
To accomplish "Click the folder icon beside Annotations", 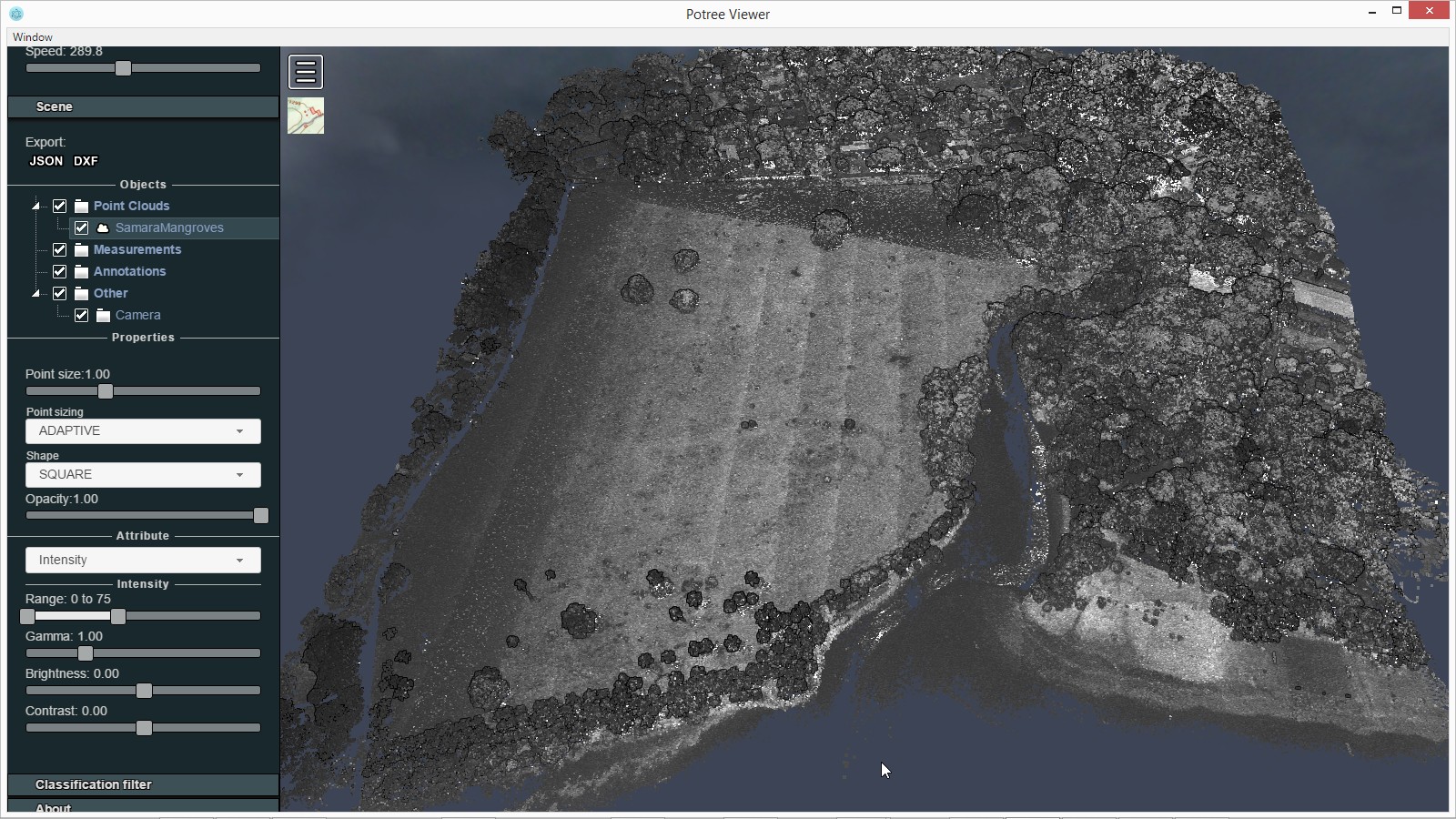I will [81, 271].
